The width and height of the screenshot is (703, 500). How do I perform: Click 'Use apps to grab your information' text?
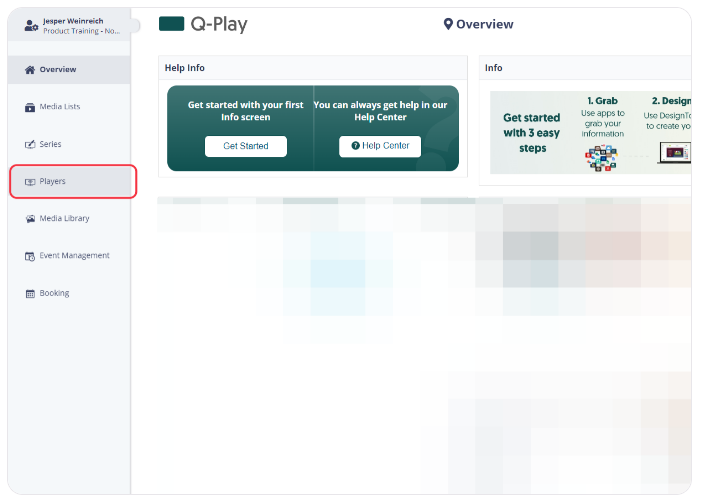coord(603,123)
